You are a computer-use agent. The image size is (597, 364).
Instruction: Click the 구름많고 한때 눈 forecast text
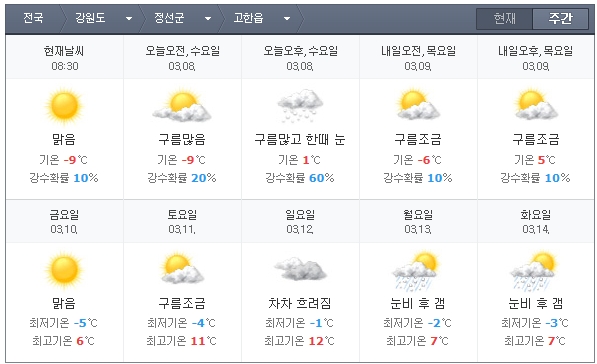point(300,139)
